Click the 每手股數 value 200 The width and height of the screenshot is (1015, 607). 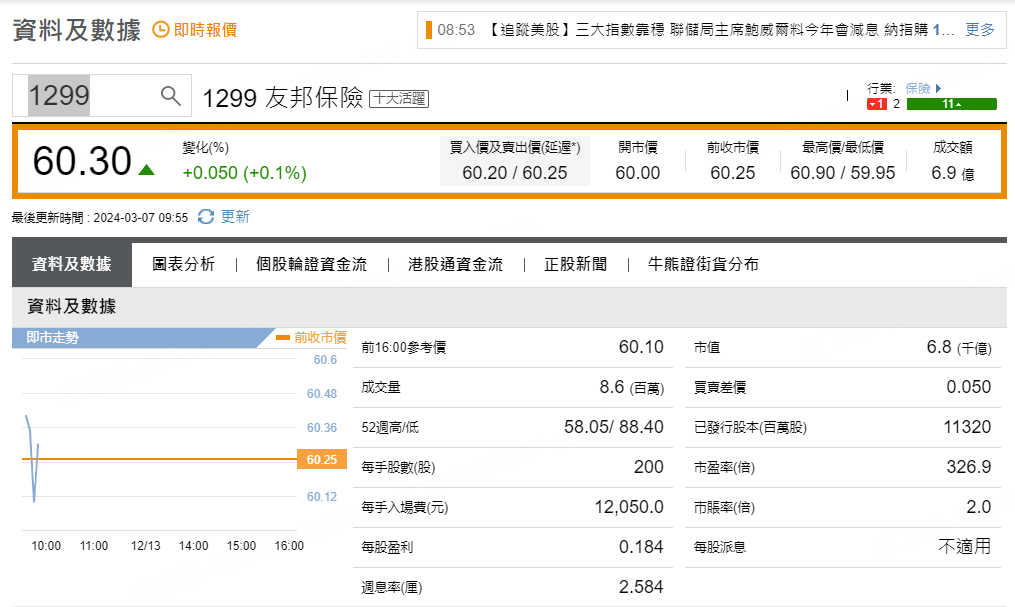[649, 467]
